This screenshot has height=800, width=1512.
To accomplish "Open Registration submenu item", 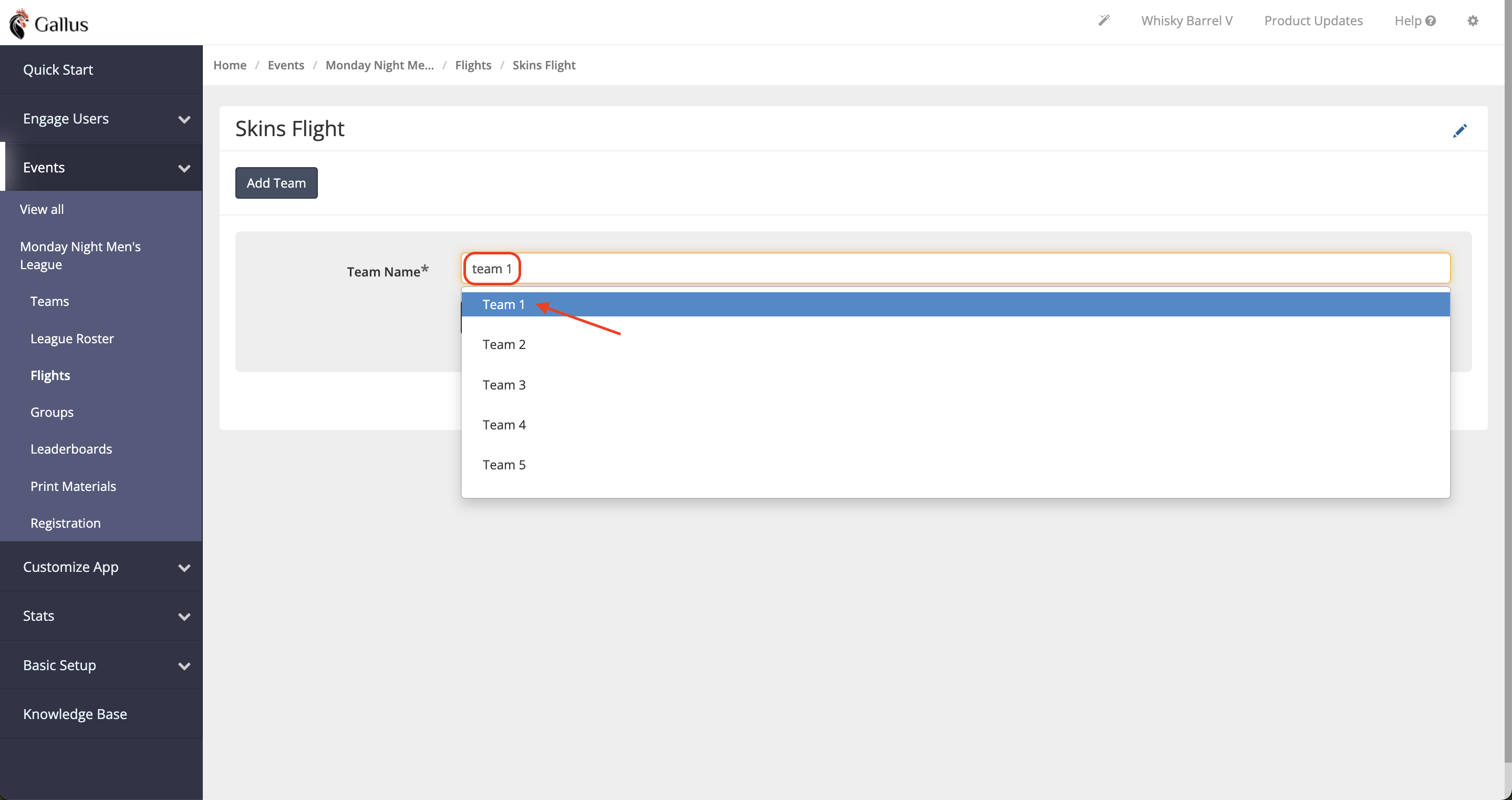I will click(x=65, y=523).
